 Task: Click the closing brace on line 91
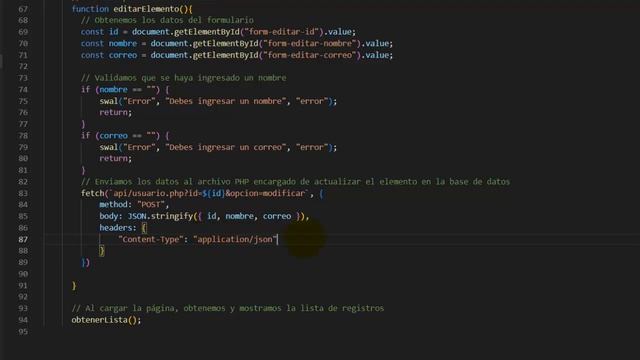[74, 285]
